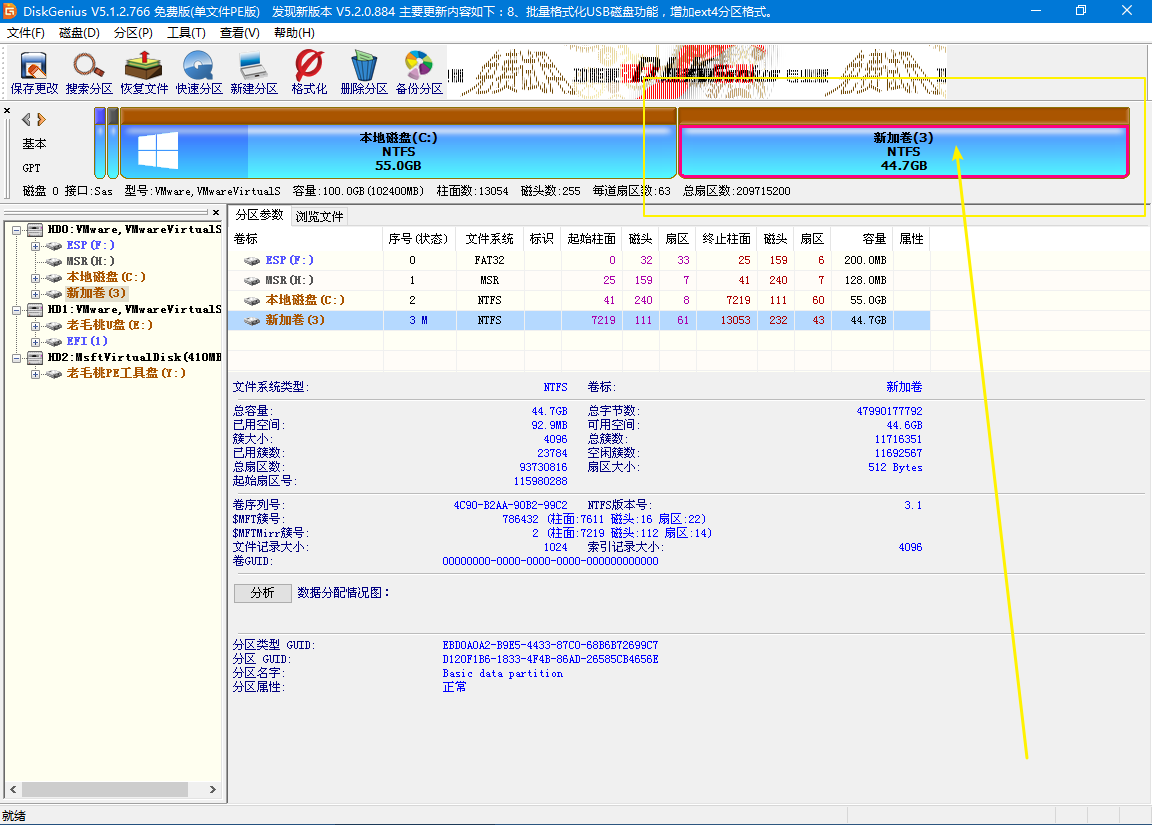This screenshot has height=825, width=1152.
Task: Open the 磁盘(D) menu
Action: (x=79, y=33)
